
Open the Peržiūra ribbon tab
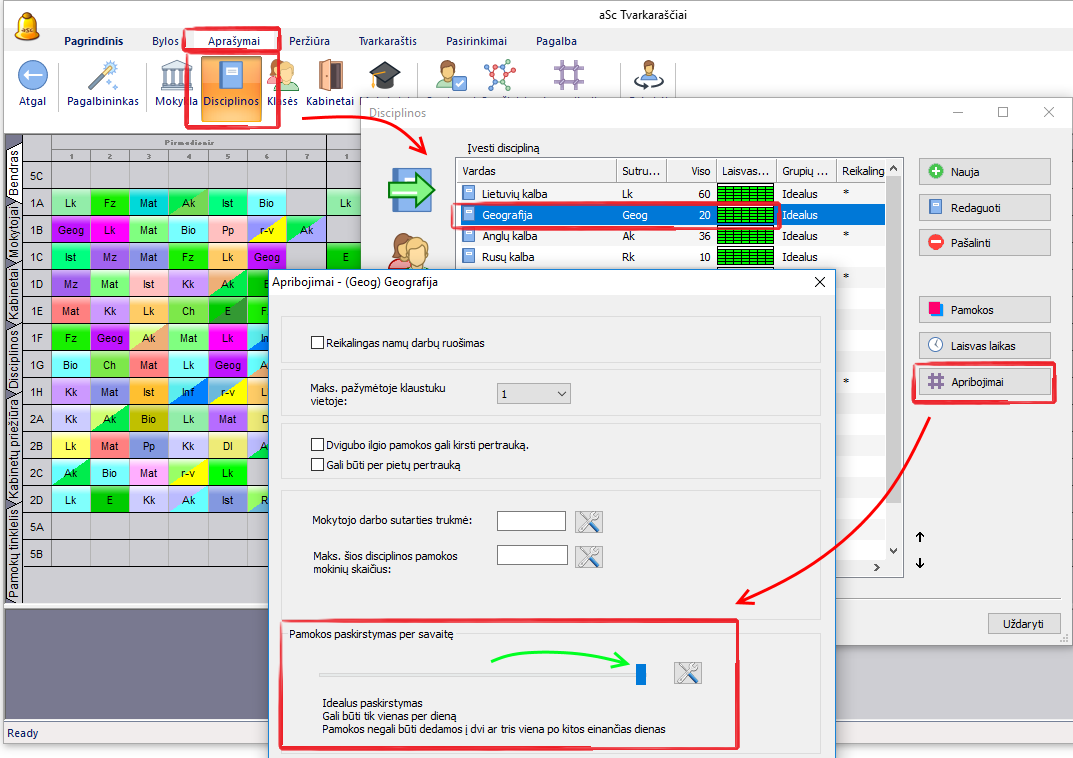[x=309, y=41]
